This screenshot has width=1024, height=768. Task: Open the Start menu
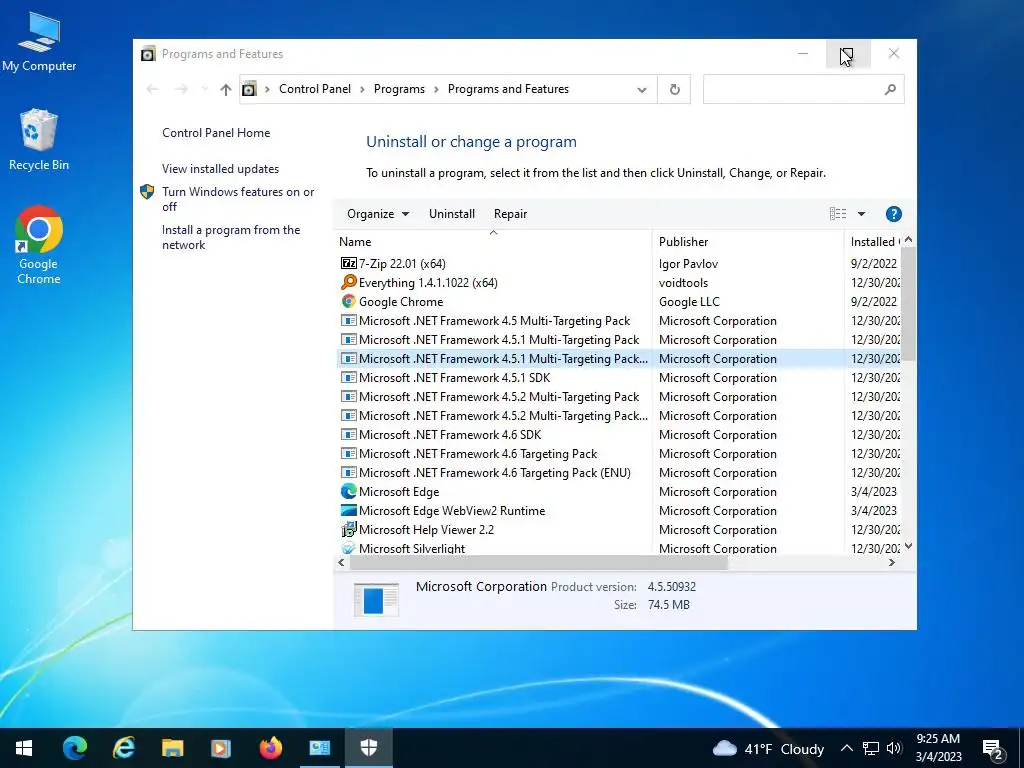24,748
